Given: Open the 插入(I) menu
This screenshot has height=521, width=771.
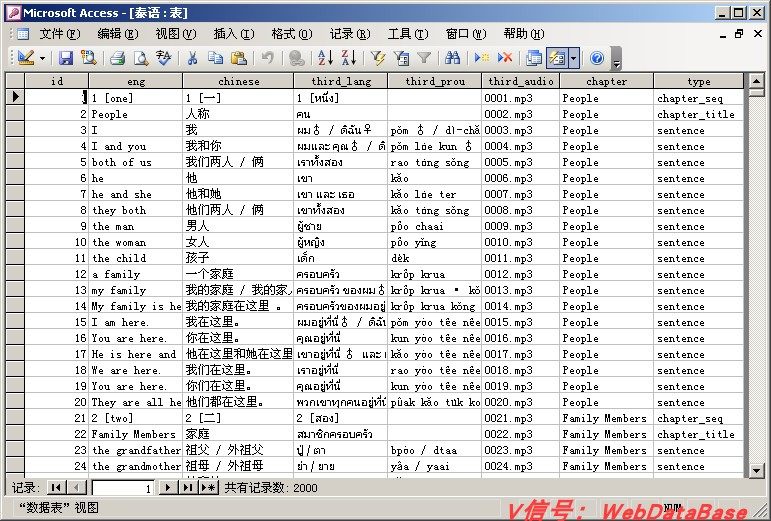Looking at the screenshot, I should [234, 34].
